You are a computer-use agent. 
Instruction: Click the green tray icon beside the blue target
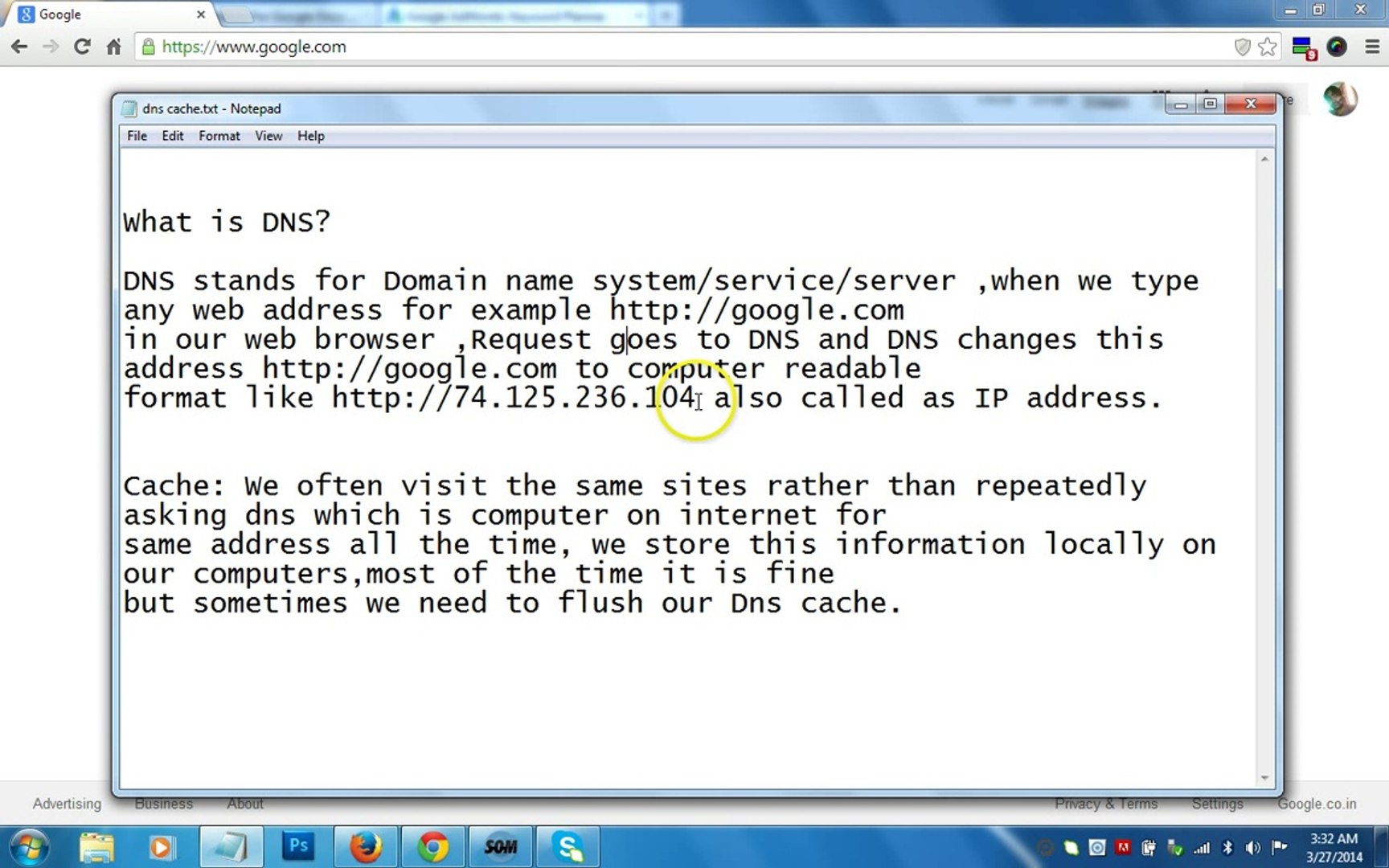tap(1071, 847)
